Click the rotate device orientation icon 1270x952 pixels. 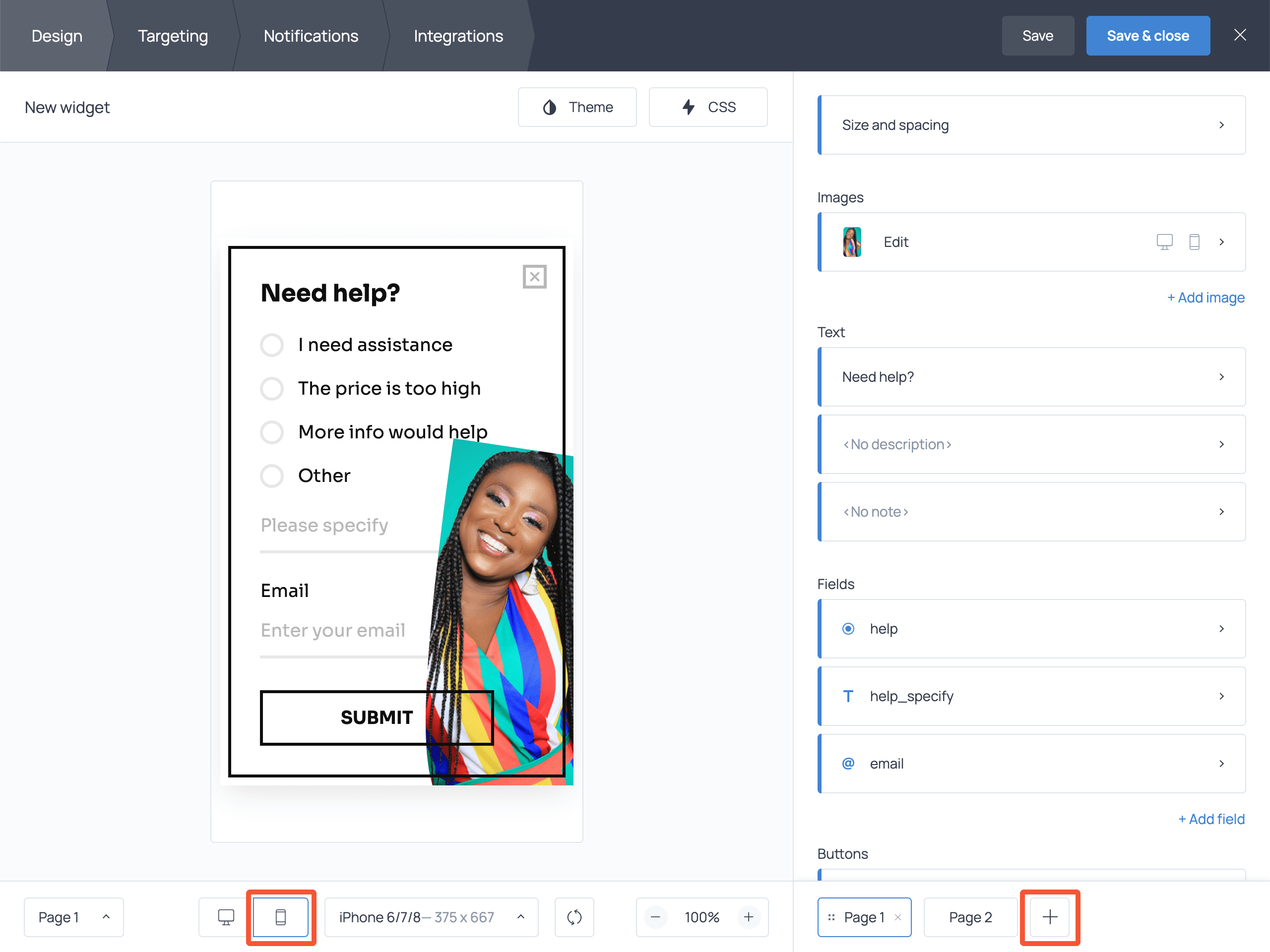coord(574,916)
